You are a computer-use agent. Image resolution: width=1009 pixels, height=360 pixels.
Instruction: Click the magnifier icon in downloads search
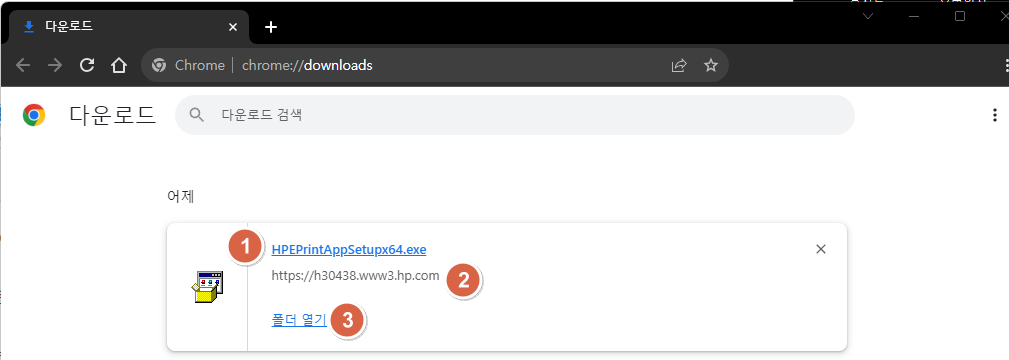pos(197,115)
